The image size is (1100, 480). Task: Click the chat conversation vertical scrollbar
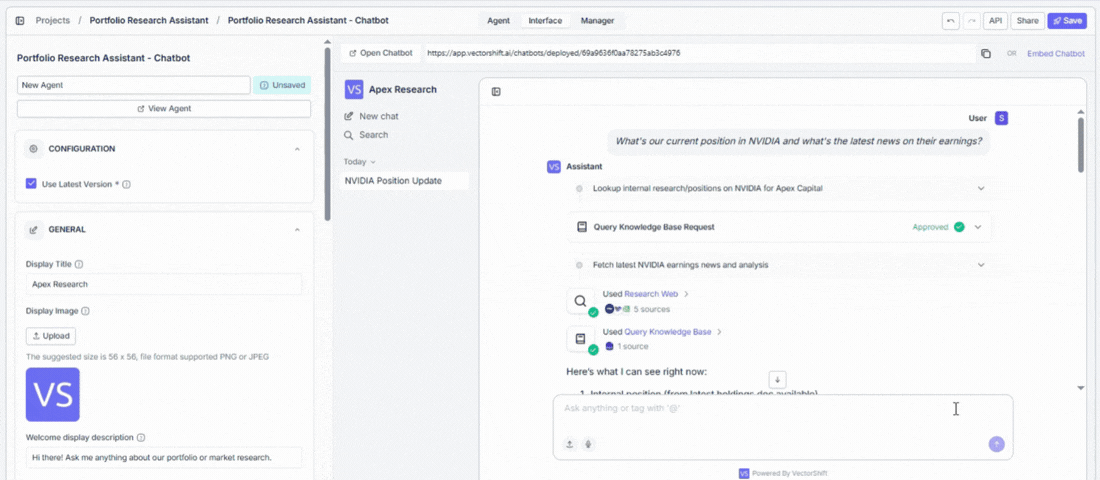pos(1081,144)
